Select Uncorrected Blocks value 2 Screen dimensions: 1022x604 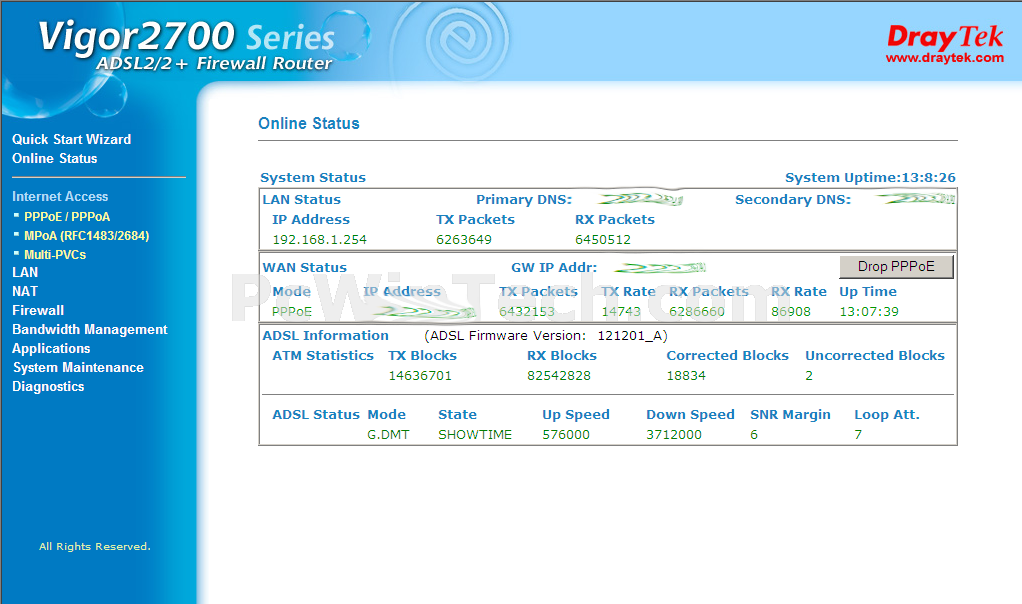809,376
